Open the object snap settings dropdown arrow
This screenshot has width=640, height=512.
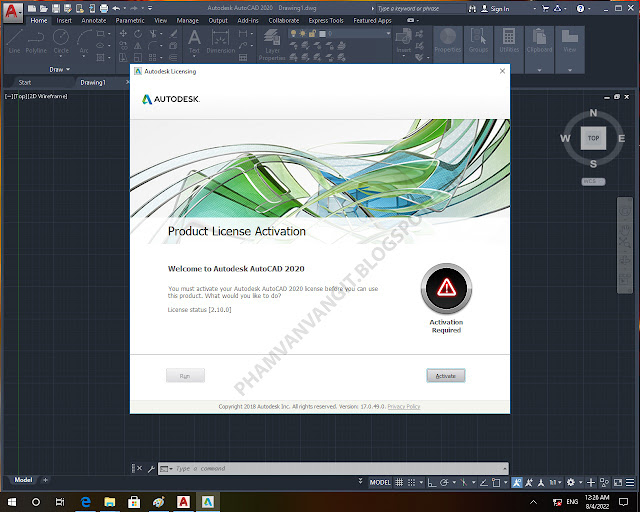505,483
